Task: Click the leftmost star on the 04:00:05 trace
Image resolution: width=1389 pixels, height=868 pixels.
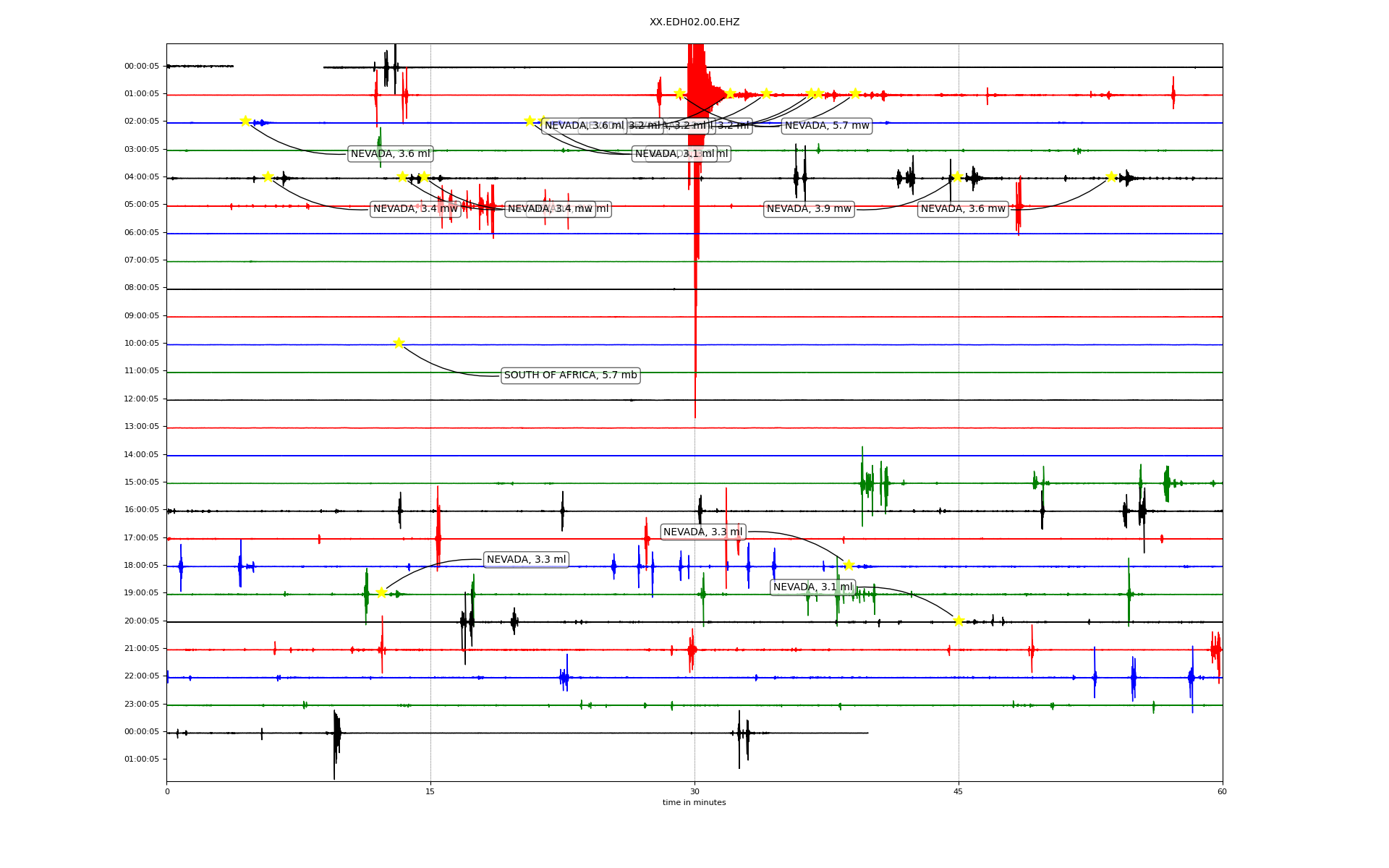Action: coord(268,176)
